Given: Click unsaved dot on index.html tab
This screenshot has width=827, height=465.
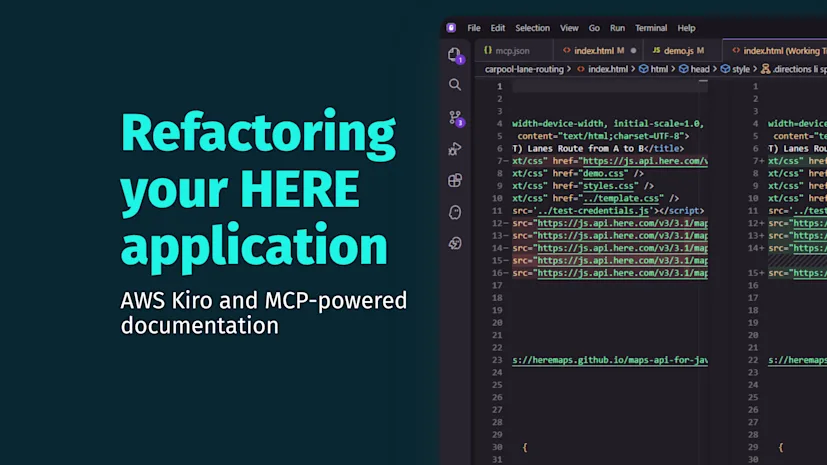Looking at the screenshot, I should pyautogui.click(x=633, y=51).
